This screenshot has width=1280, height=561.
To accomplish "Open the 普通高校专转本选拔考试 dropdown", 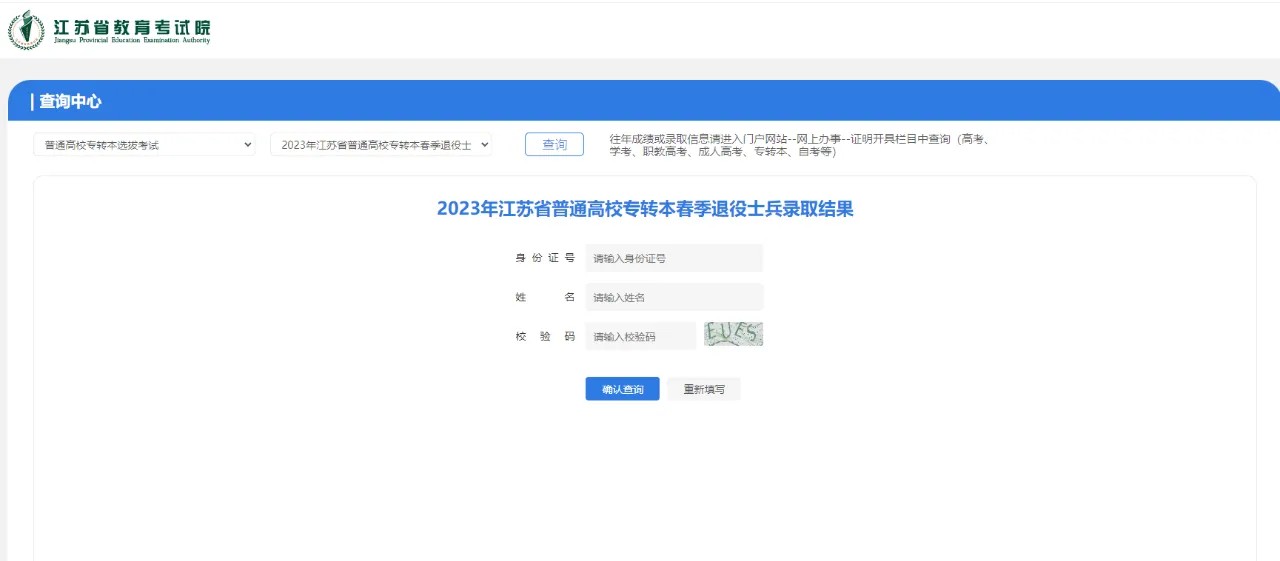I will (145, 145).
